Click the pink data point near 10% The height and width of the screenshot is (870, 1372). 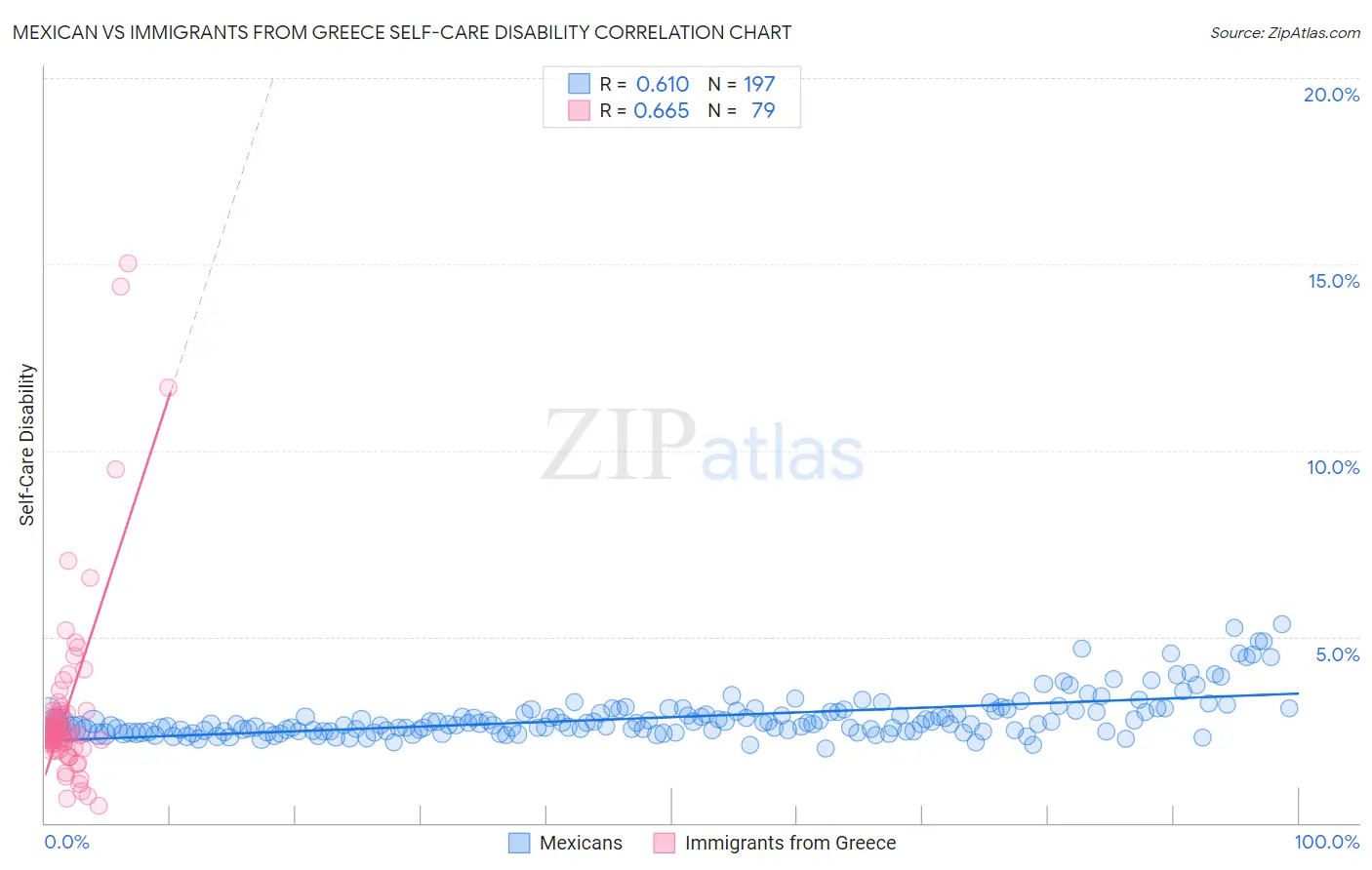coord(116,469)
